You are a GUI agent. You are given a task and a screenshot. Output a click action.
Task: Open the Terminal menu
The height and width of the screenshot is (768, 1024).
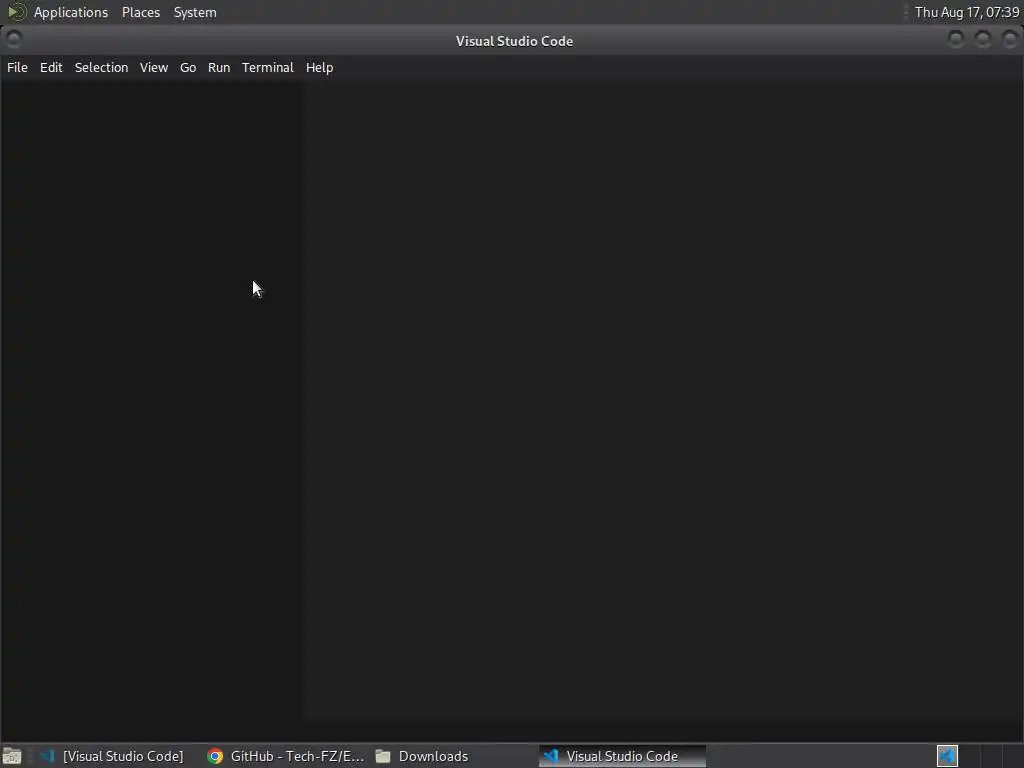[x=268, y=67]
